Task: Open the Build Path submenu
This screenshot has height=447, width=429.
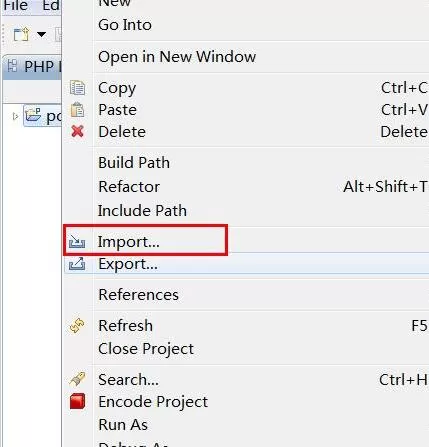Action: 134,163
